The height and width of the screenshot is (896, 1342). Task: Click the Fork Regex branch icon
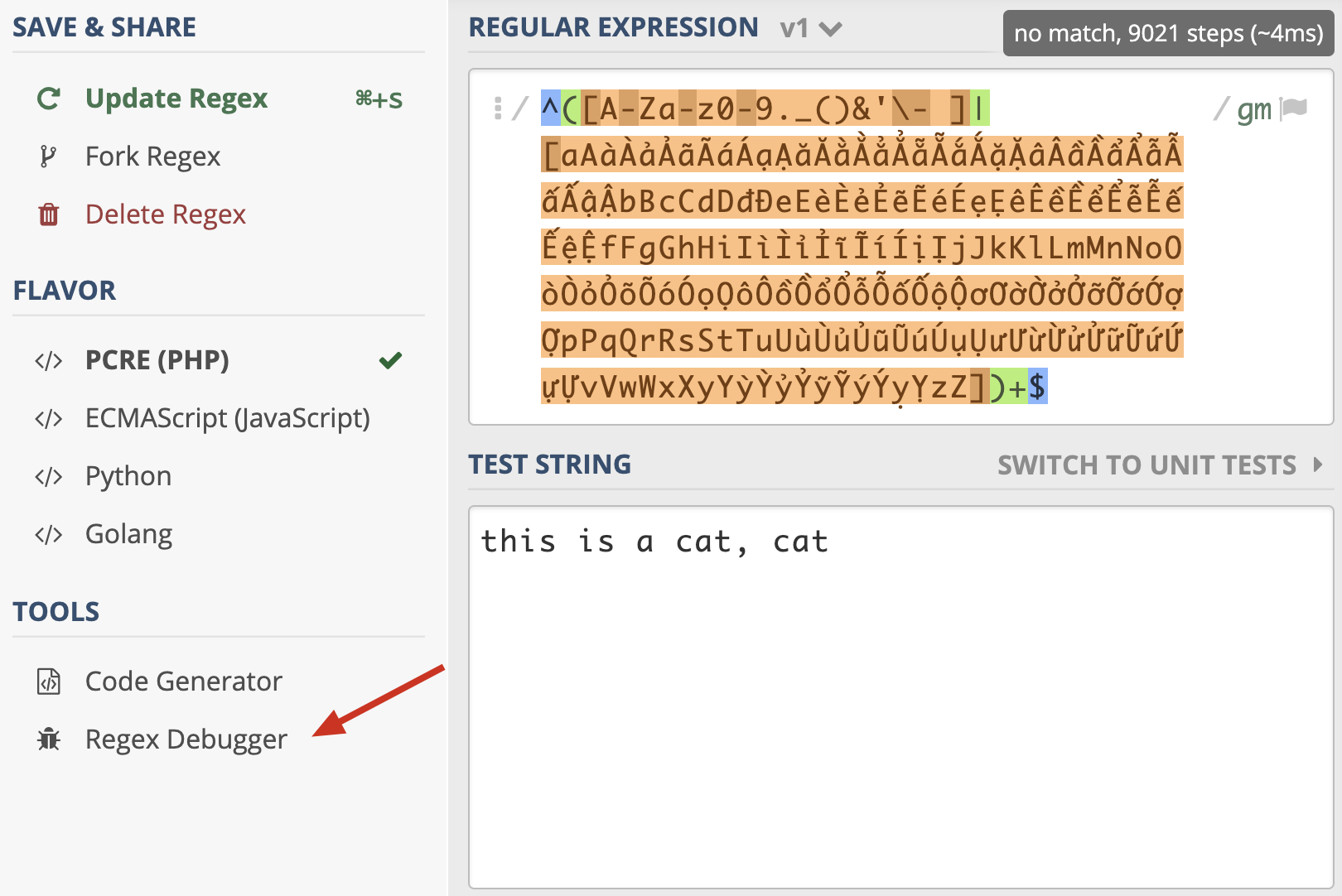(48, 157)
